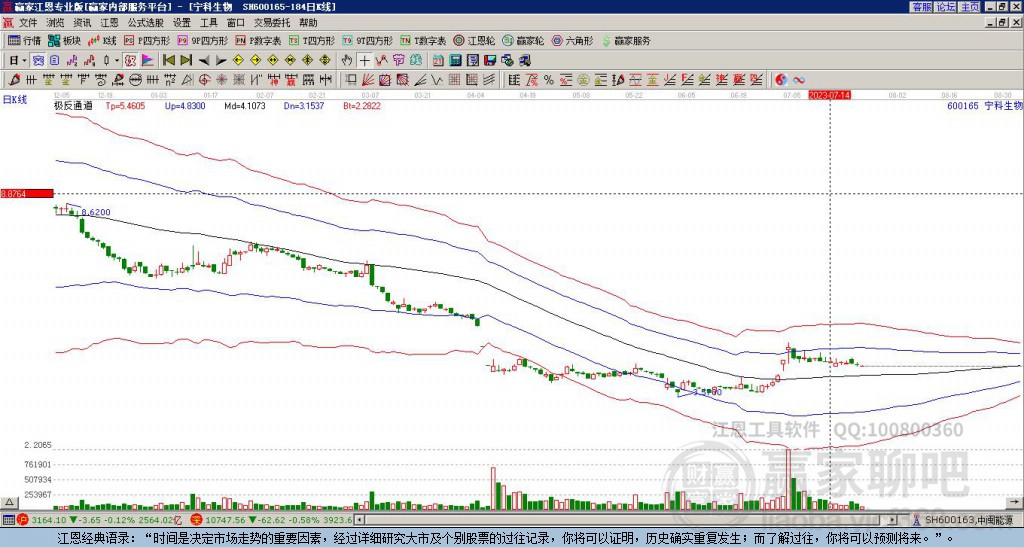Open the 设置 menu

[x=182, y=23]
